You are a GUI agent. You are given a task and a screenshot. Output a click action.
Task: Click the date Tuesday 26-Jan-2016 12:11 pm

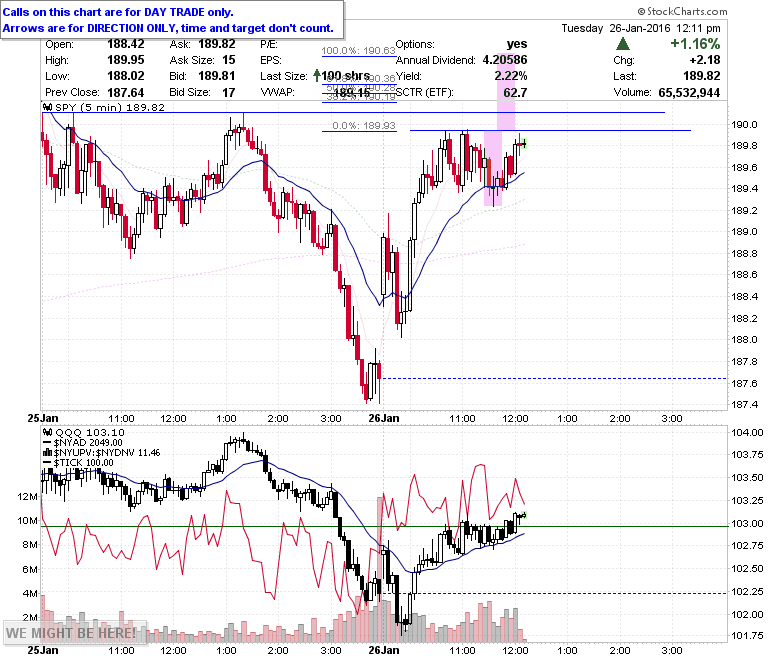(641, 28)
